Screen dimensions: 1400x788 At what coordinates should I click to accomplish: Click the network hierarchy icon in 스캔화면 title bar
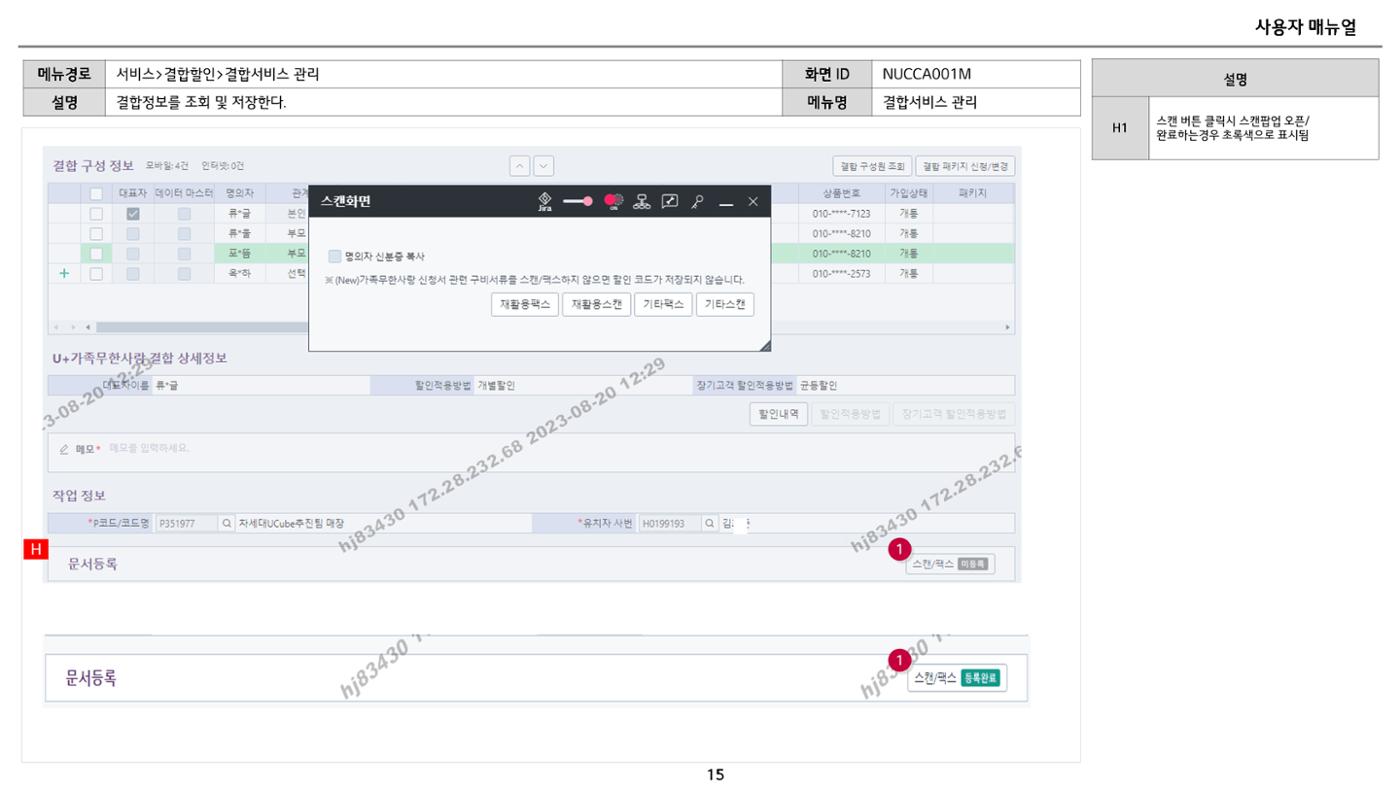[x=644, y=201]
